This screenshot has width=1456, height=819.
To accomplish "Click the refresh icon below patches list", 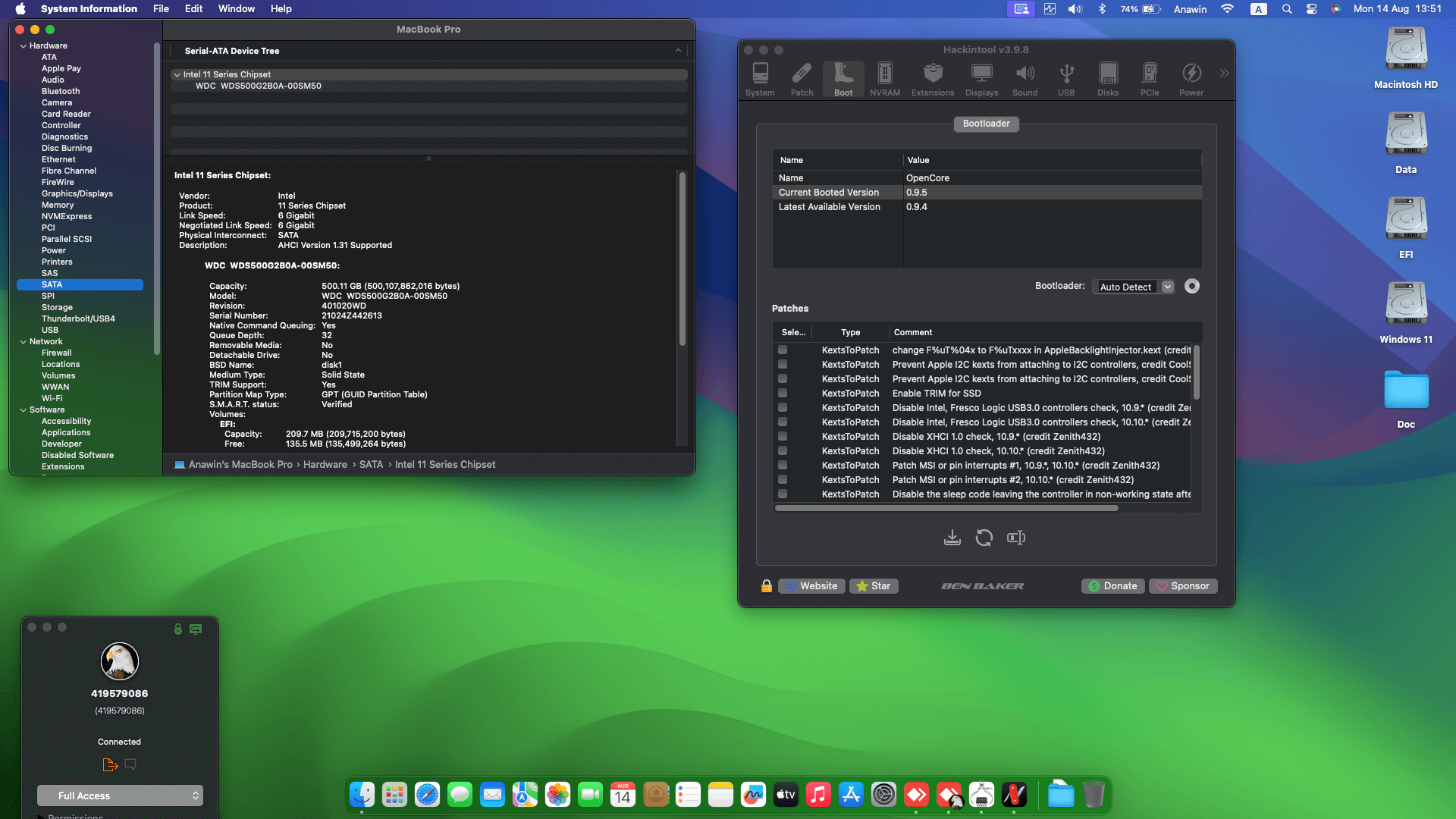I will tap(984, 538).
